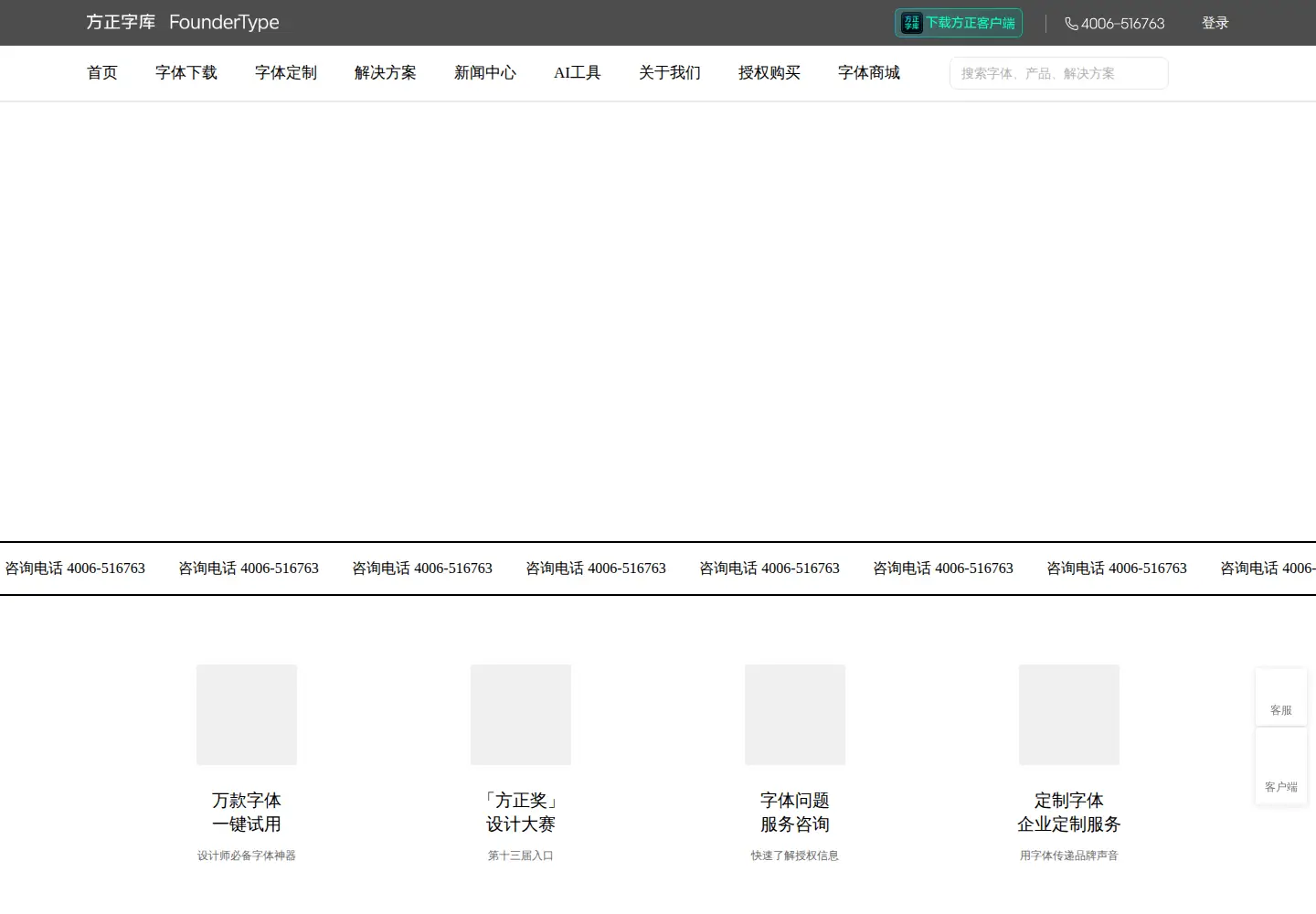Click the phone icon beside 4006-516763
Screen dimensions: 1316x914
1071,24
